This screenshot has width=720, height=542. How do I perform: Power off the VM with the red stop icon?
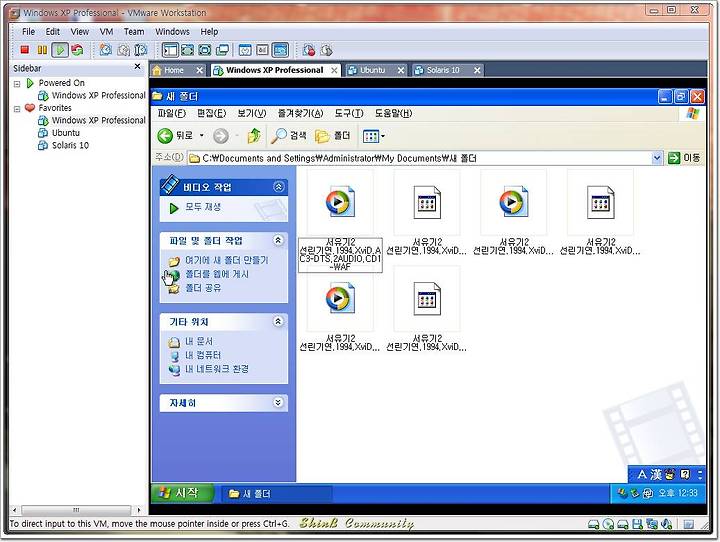point(25,50)
